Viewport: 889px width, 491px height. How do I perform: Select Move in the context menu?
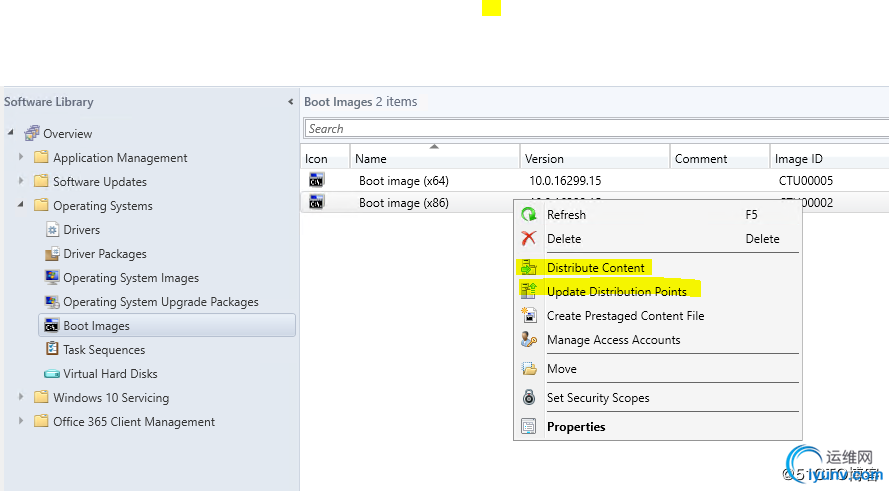pos(562,369)
